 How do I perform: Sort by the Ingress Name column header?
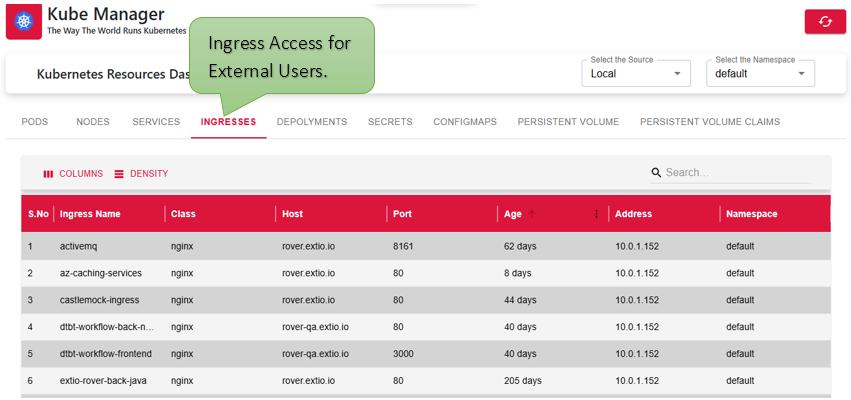click(90, 214)
